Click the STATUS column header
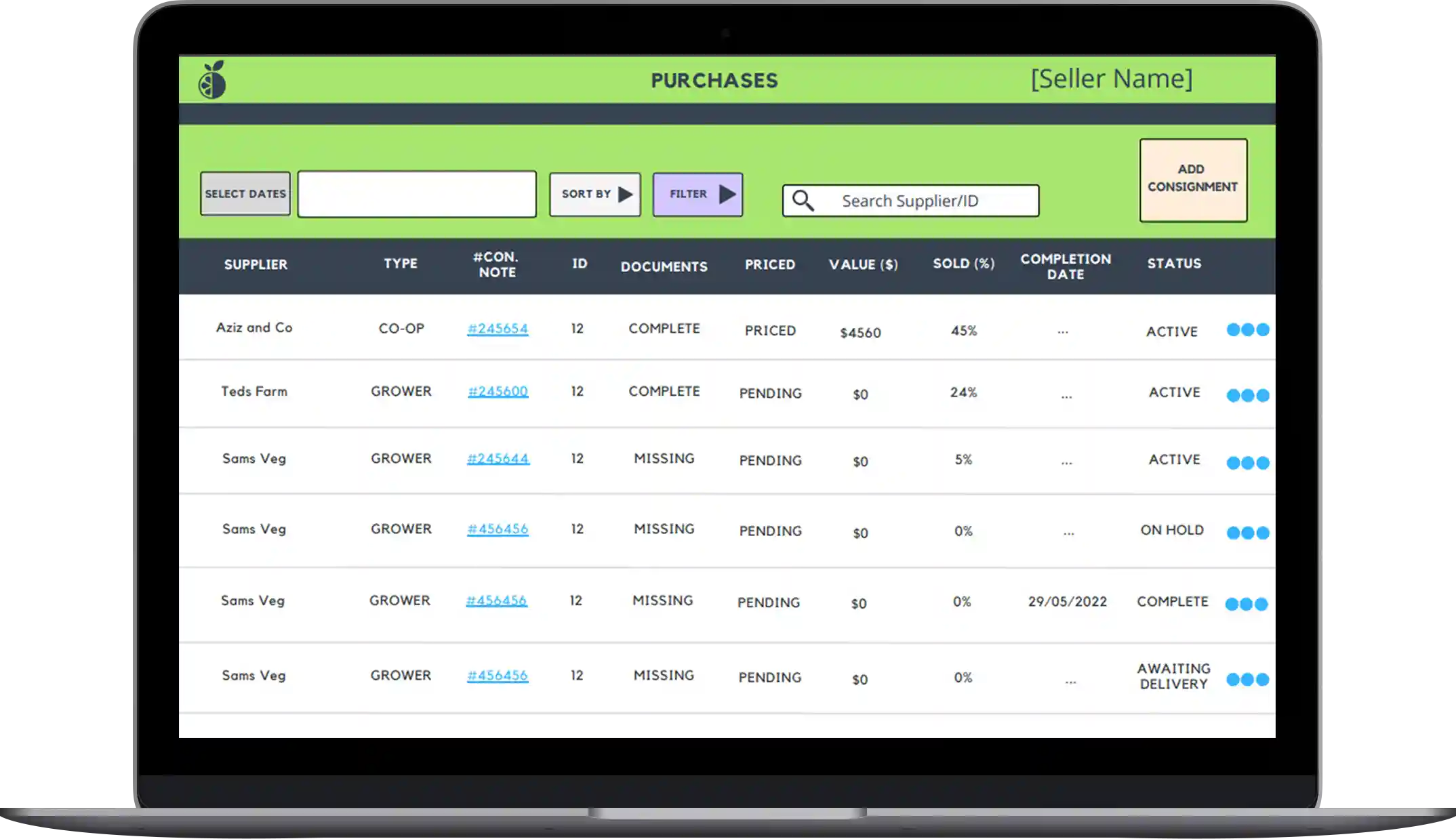The width and height of the screenshot is (1456, 839). pos(1174,264)
